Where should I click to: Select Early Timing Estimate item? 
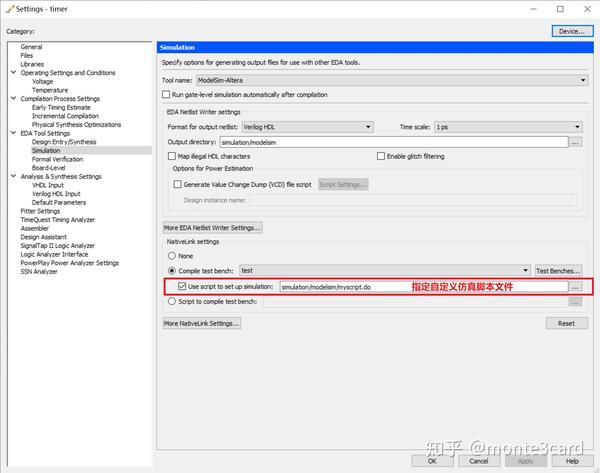61,108
